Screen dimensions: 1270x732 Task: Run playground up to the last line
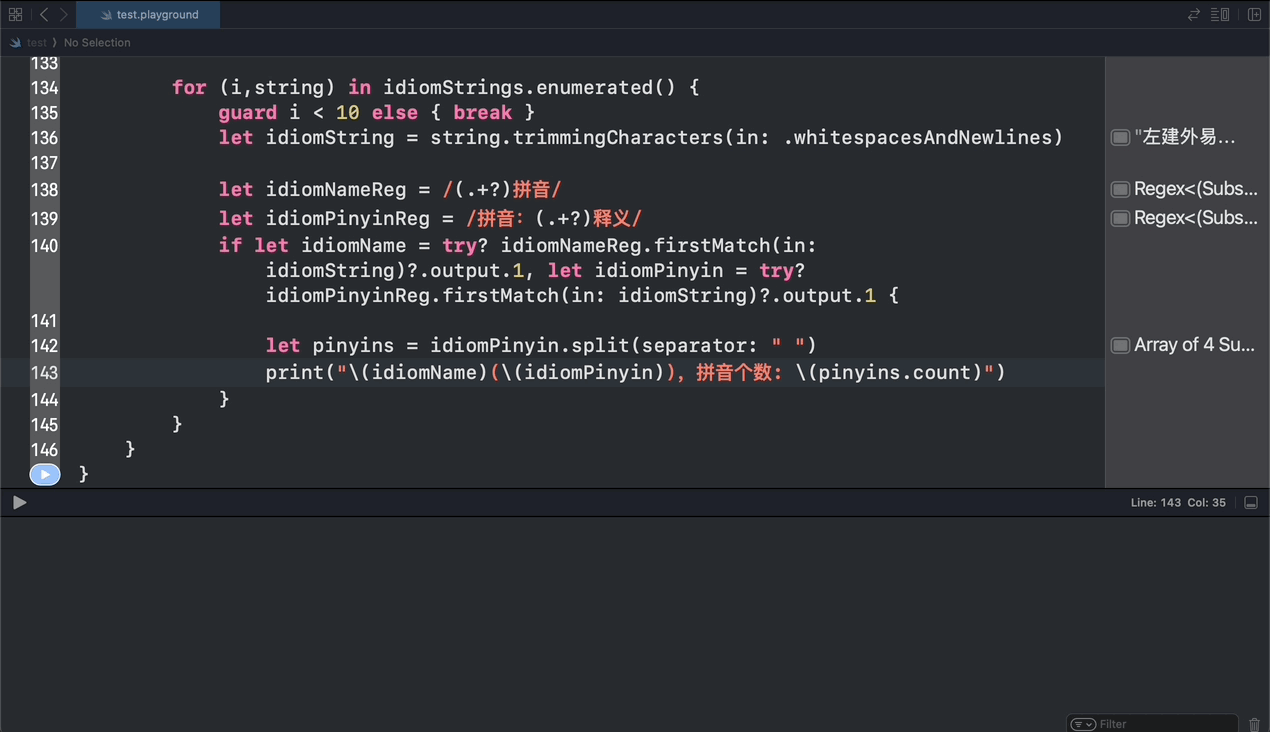(x=45, y=474)
